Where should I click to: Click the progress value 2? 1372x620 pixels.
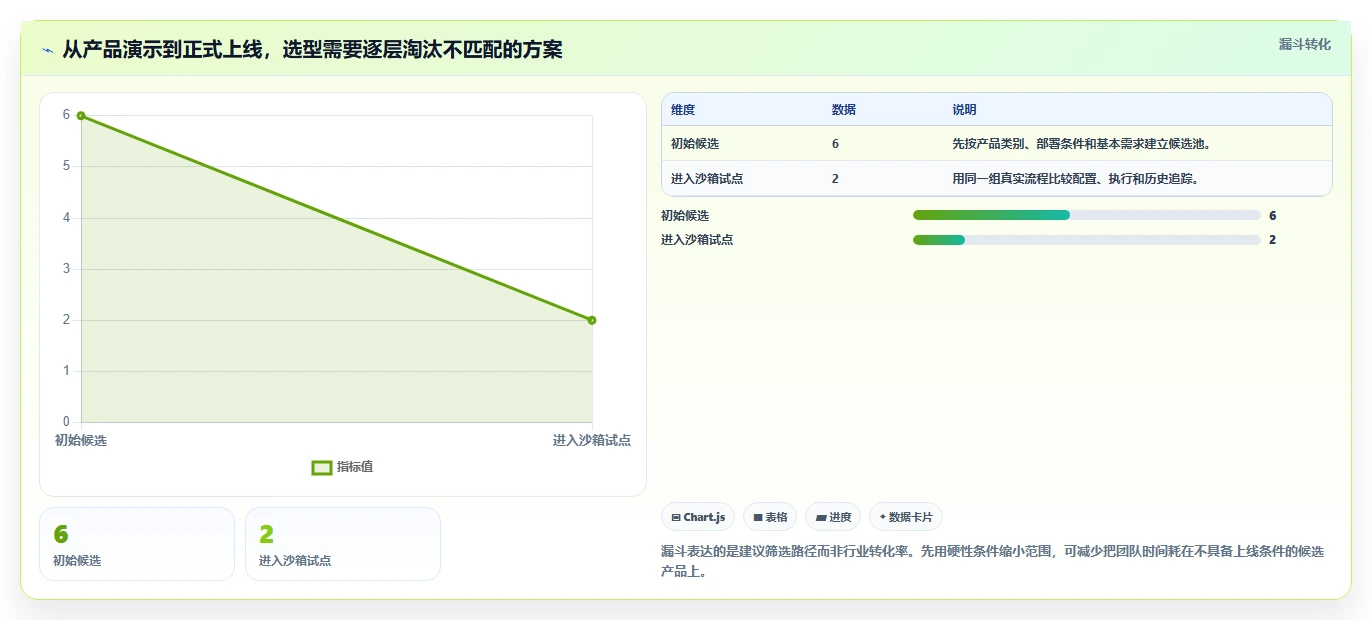tap(1273, 240)
